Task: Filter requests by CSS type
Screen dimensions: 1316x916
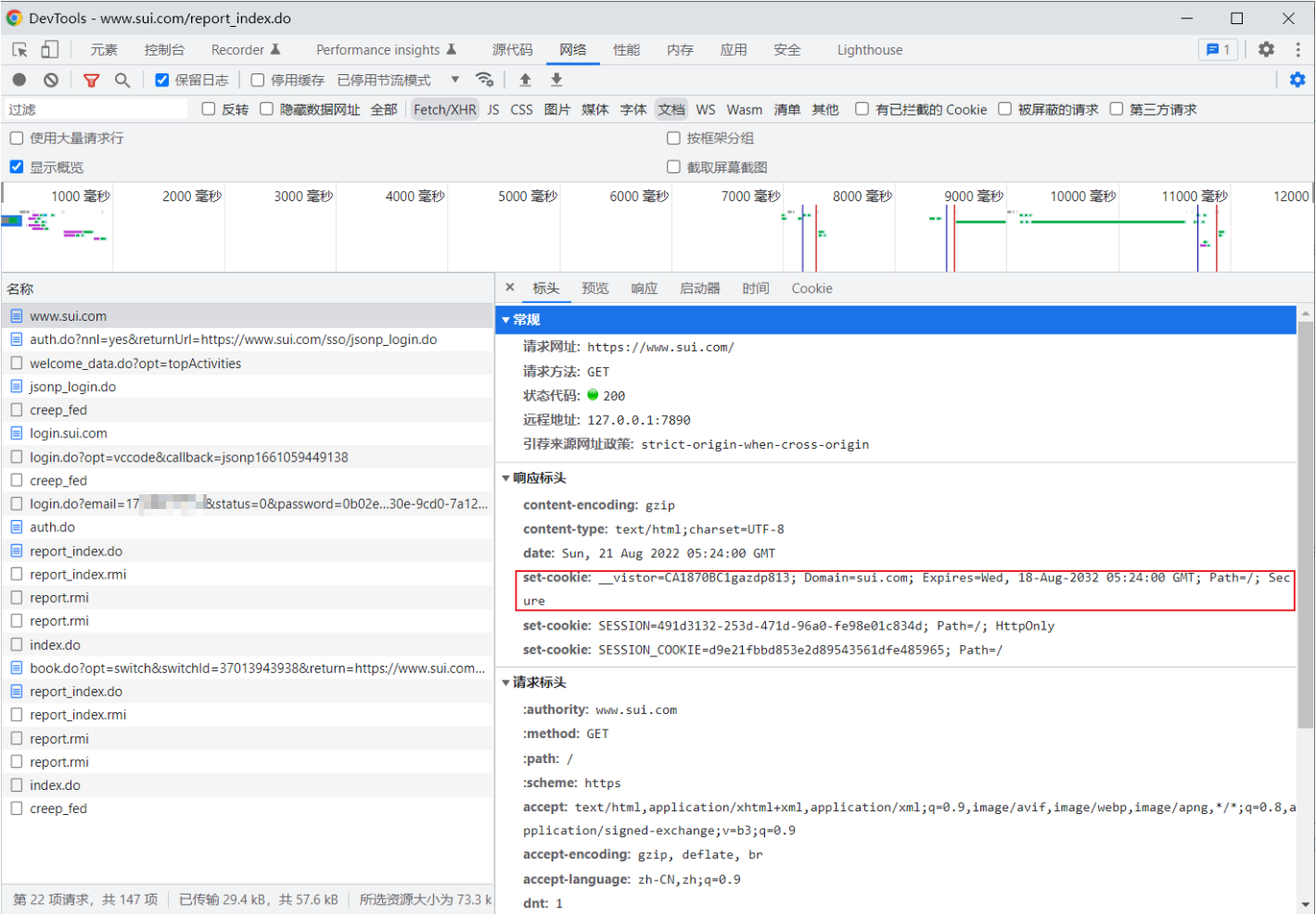Action: pos(521,109)
